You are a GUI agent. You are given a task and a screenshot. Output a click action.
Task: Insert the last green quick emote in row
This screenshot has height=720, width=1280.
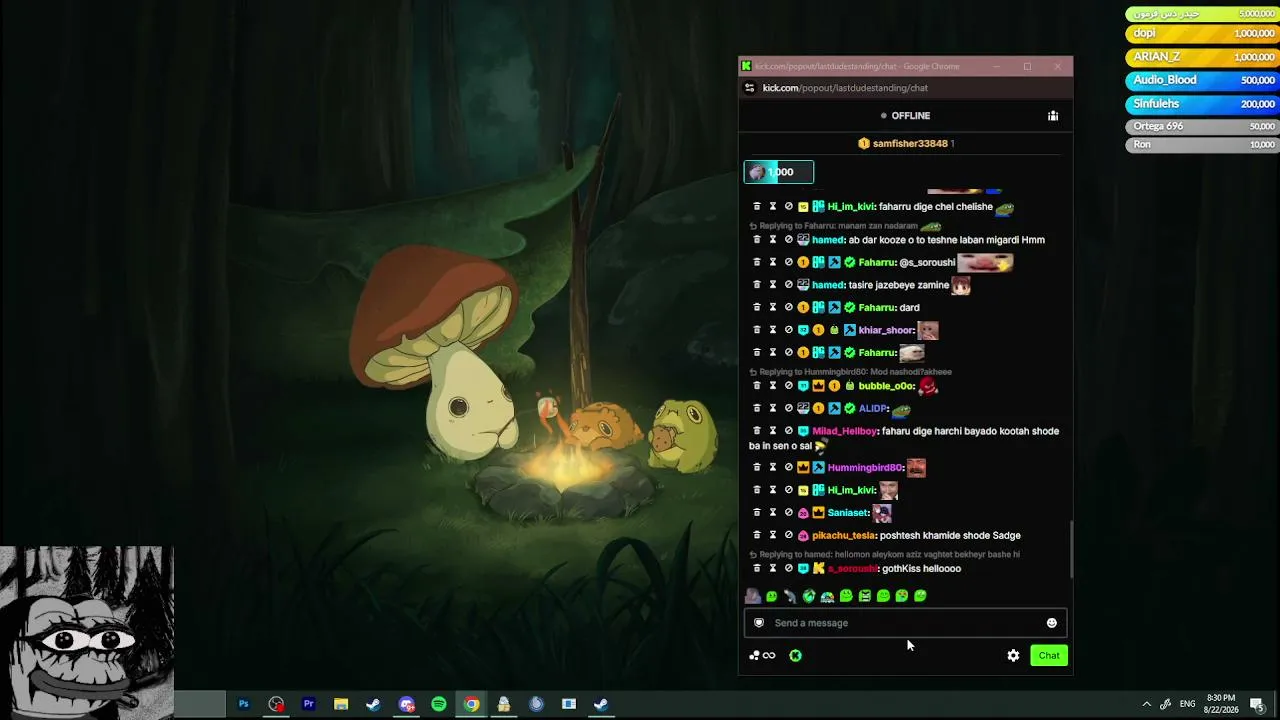[x=920, y=596]
